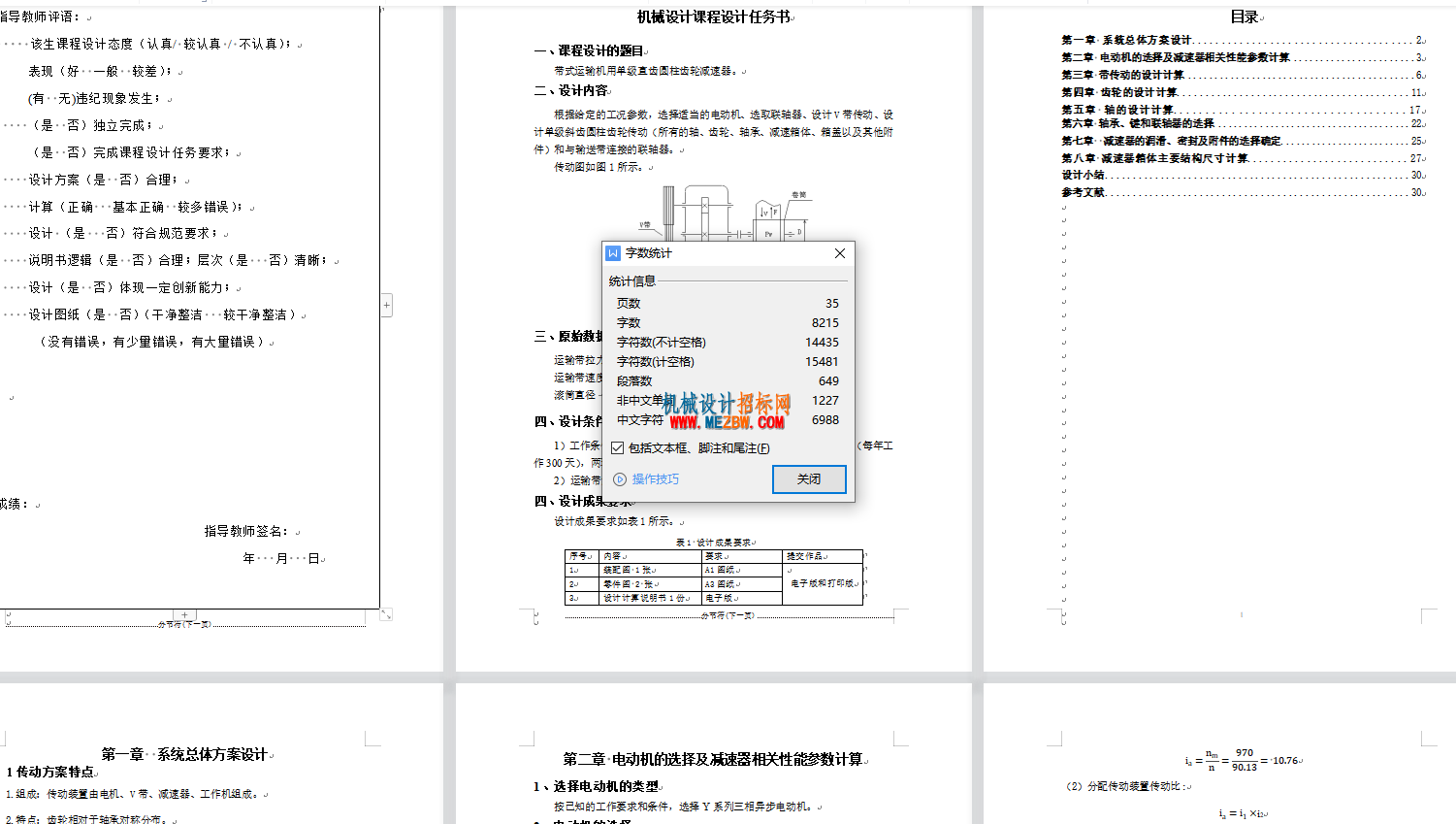Toggle 包括文本框、脚注和尾注 checkbox
The image size is (1456, 824).
click(x=617, y=448)
